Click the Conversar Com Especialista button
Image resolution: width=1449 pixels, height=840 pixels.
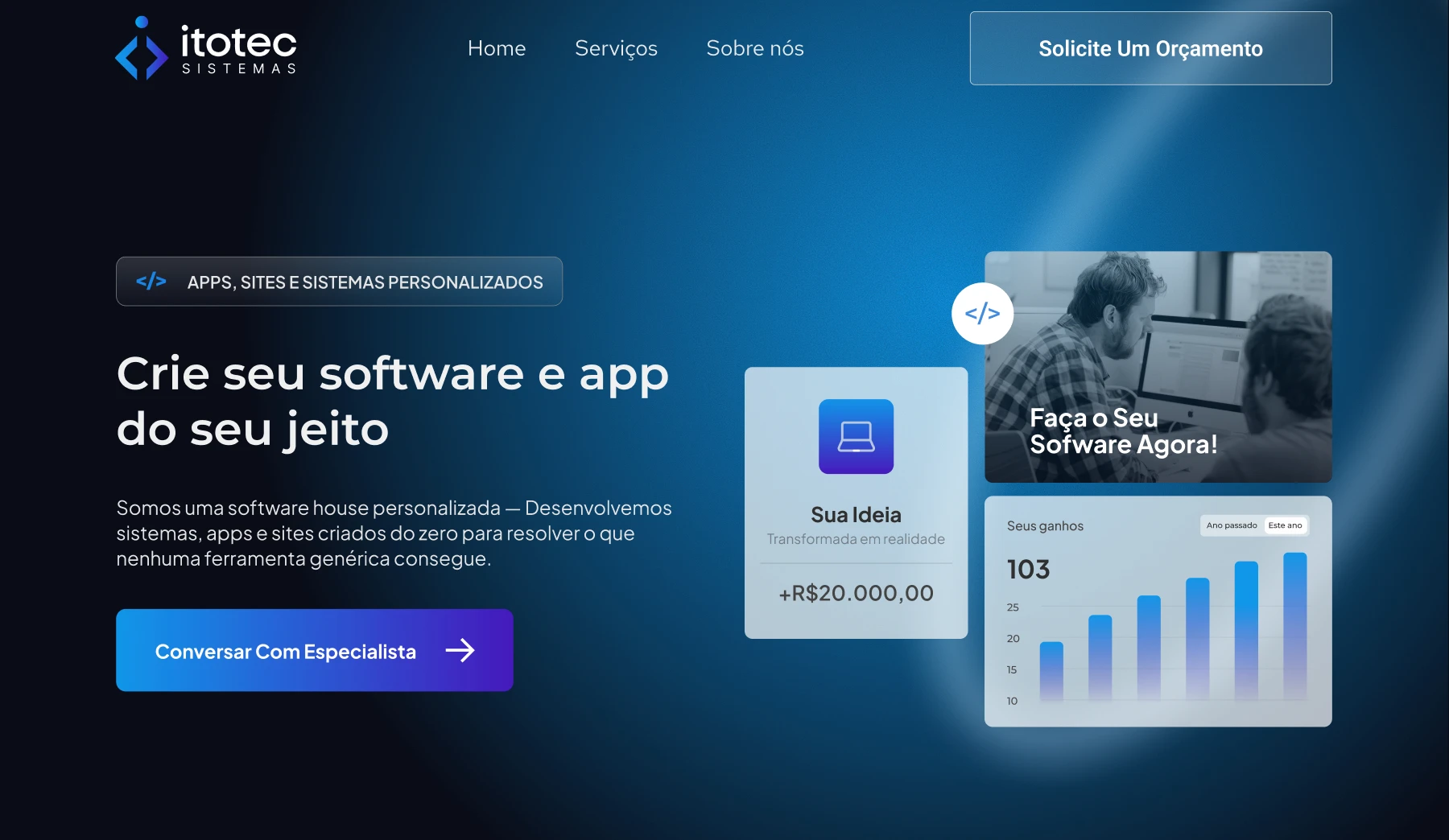click(315, 650)
